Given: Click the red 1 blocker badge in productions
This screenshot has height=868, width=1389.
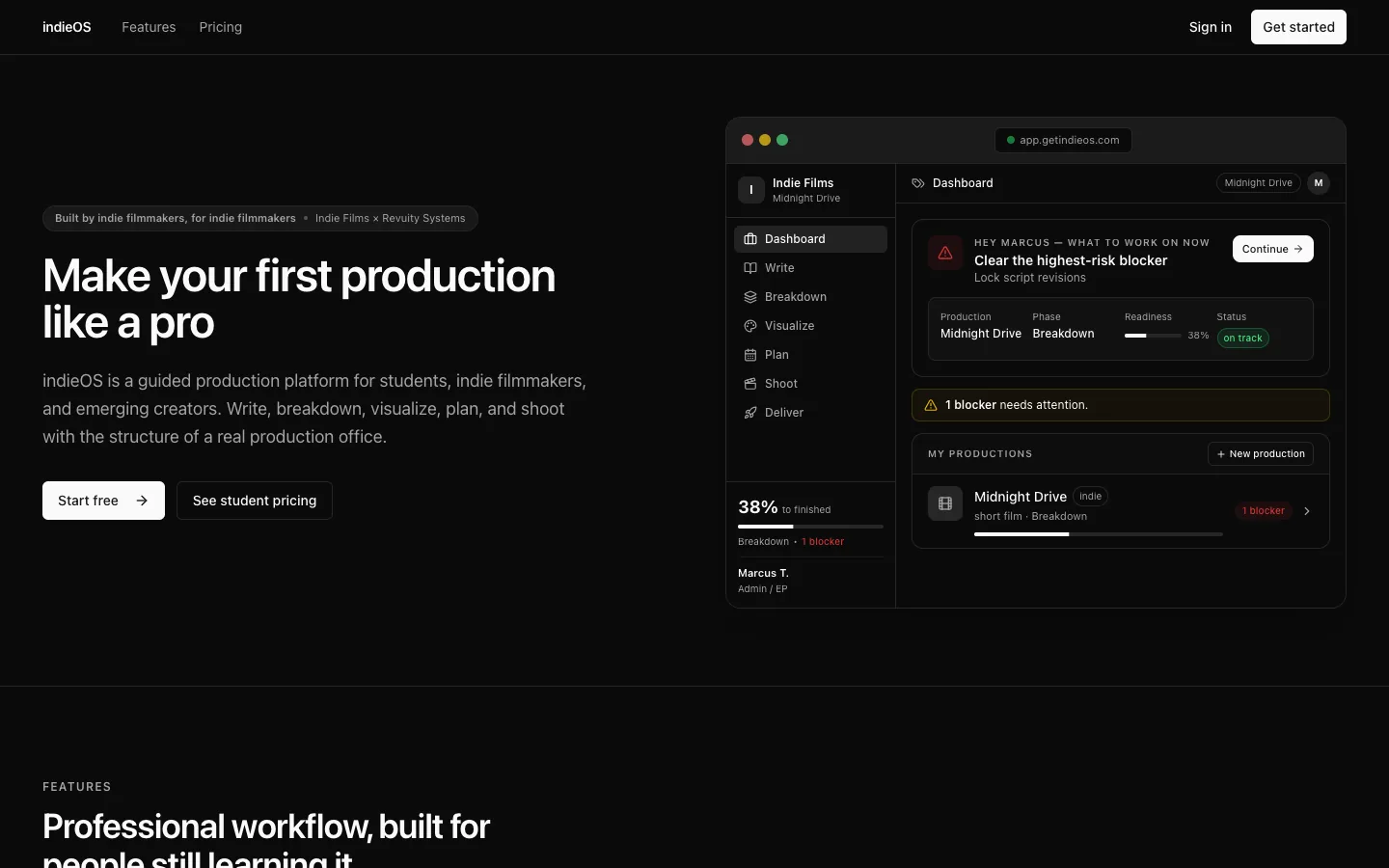Looking at the screenshot, I should pyautogui.click(x=1264, y=511).
